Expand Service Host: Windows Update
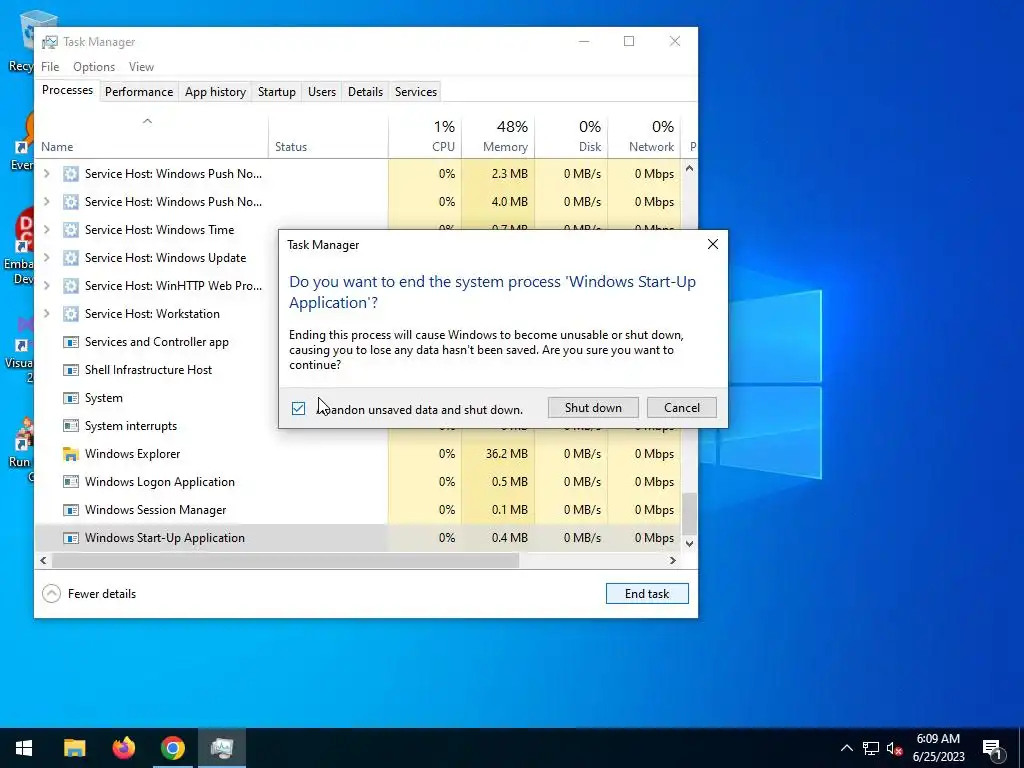Viewport: 1024px width, 768px height. pyautogui.click(x=46, y=257)
